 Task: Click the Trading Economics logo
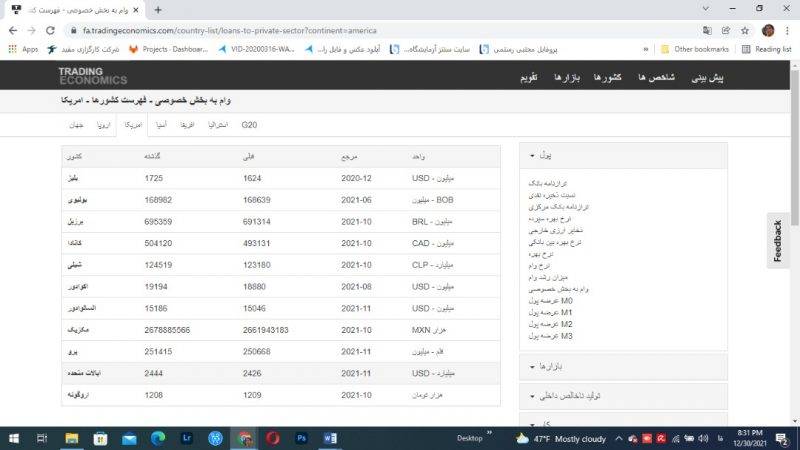coord(92,76)
